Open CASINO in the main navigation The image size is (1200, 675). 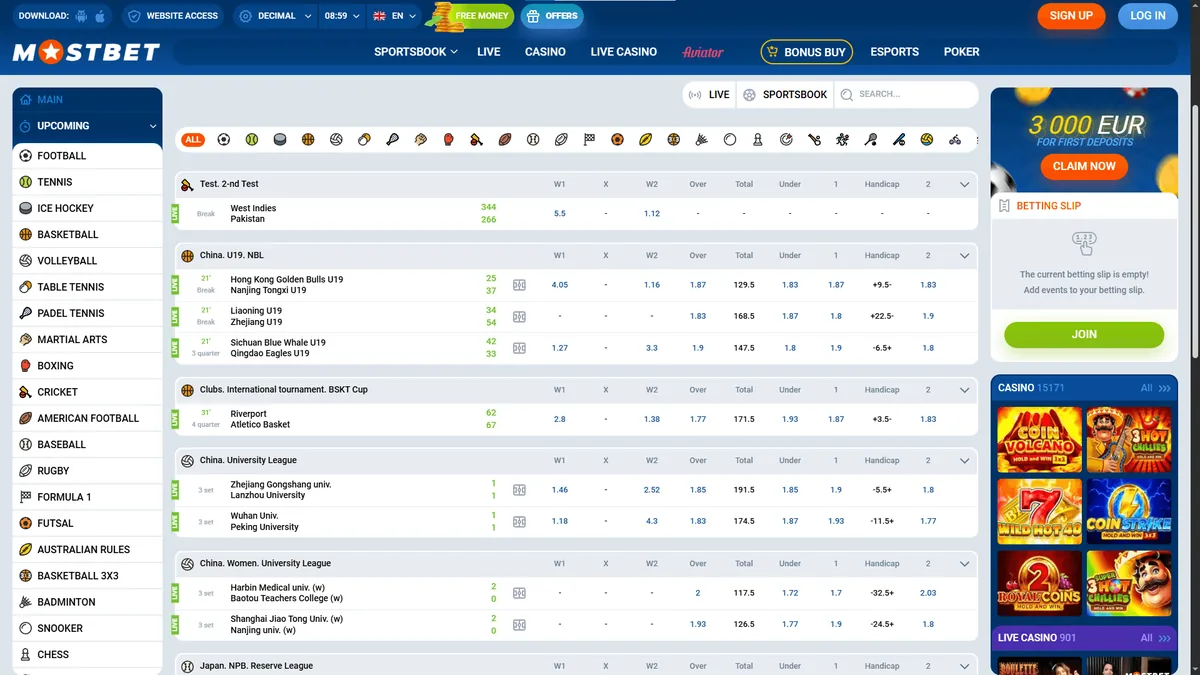(x=545, y=52)
